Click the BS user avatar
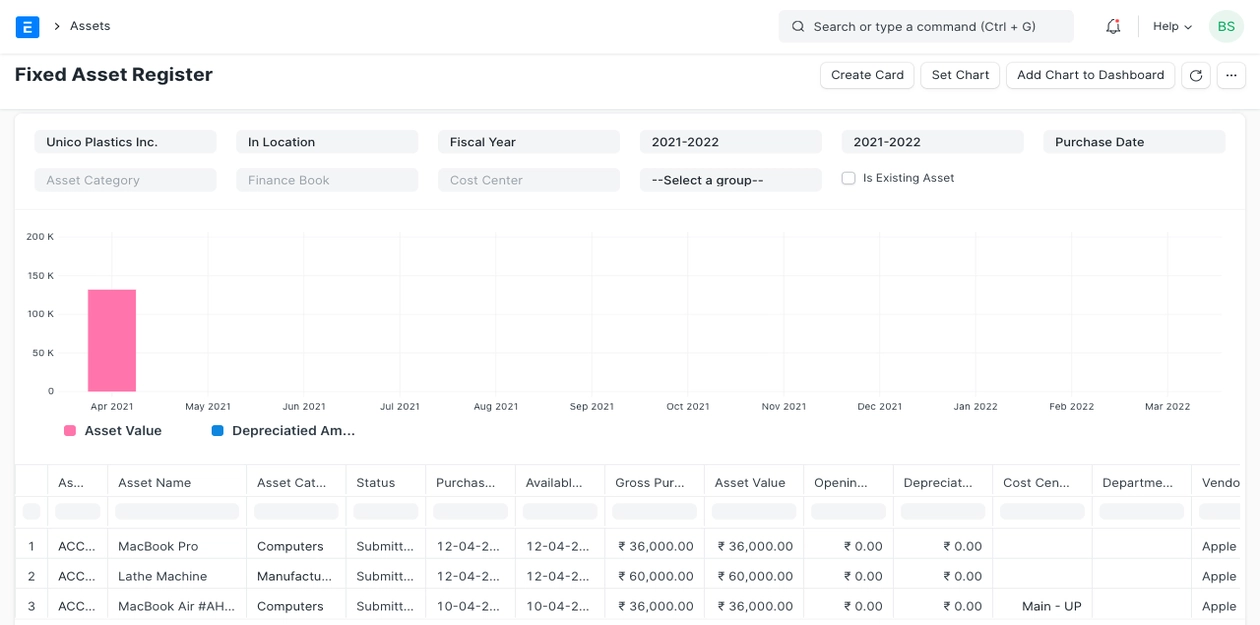 click(1226, 27)
